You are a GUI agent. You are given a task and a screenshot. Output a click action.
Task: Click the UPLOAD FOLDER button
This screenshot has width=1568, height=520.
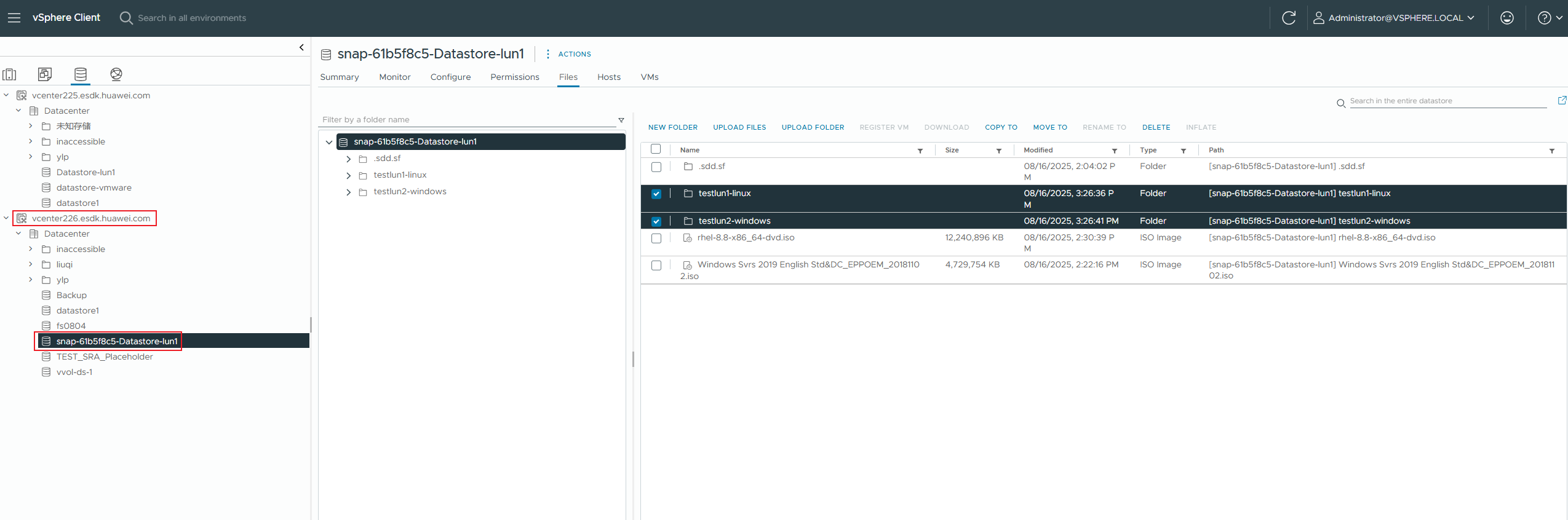(x=813, y=127)
